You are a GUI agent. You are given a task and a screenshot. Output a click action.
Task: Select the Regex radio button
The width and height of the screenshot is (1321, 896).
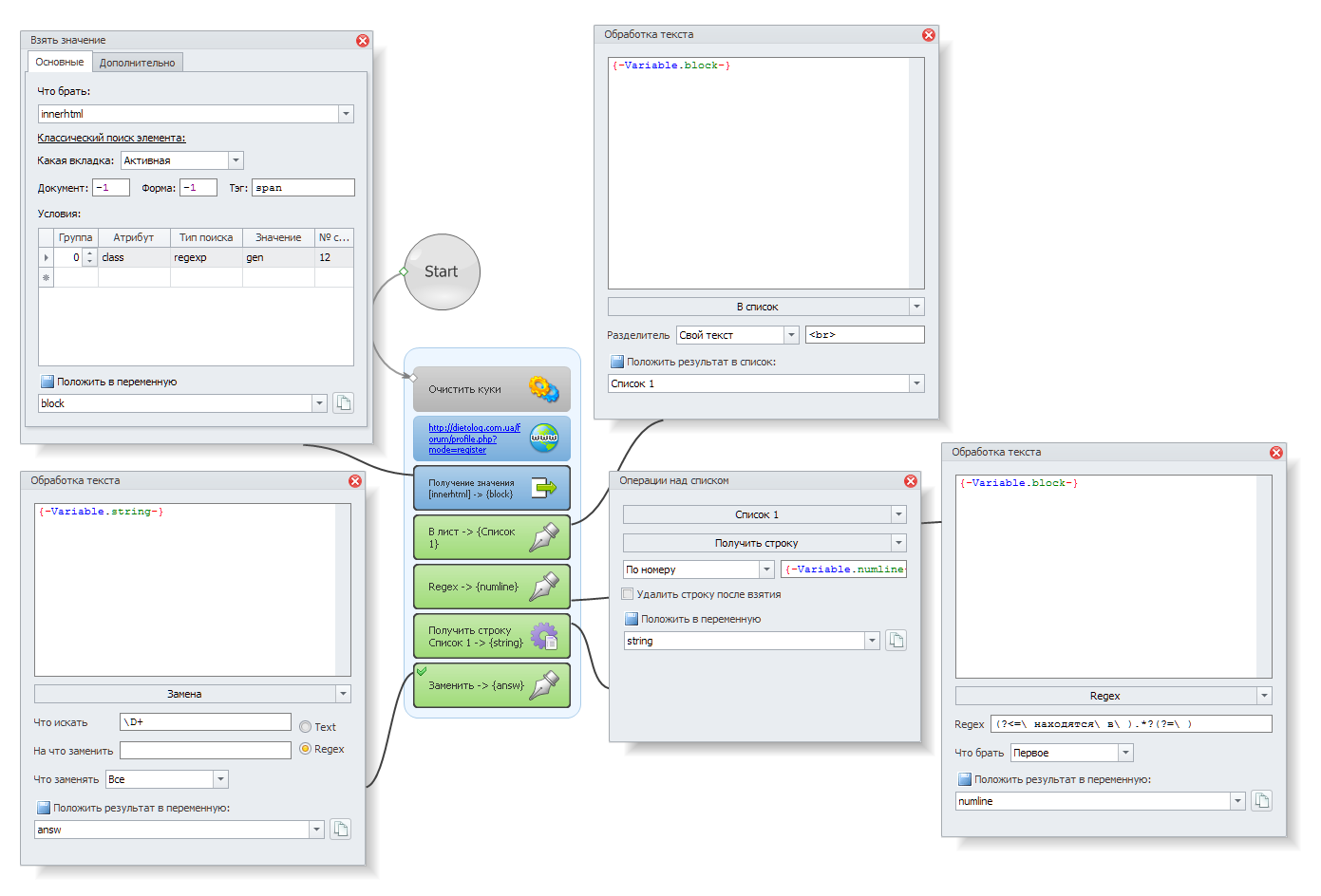click(x=305, y=749)
